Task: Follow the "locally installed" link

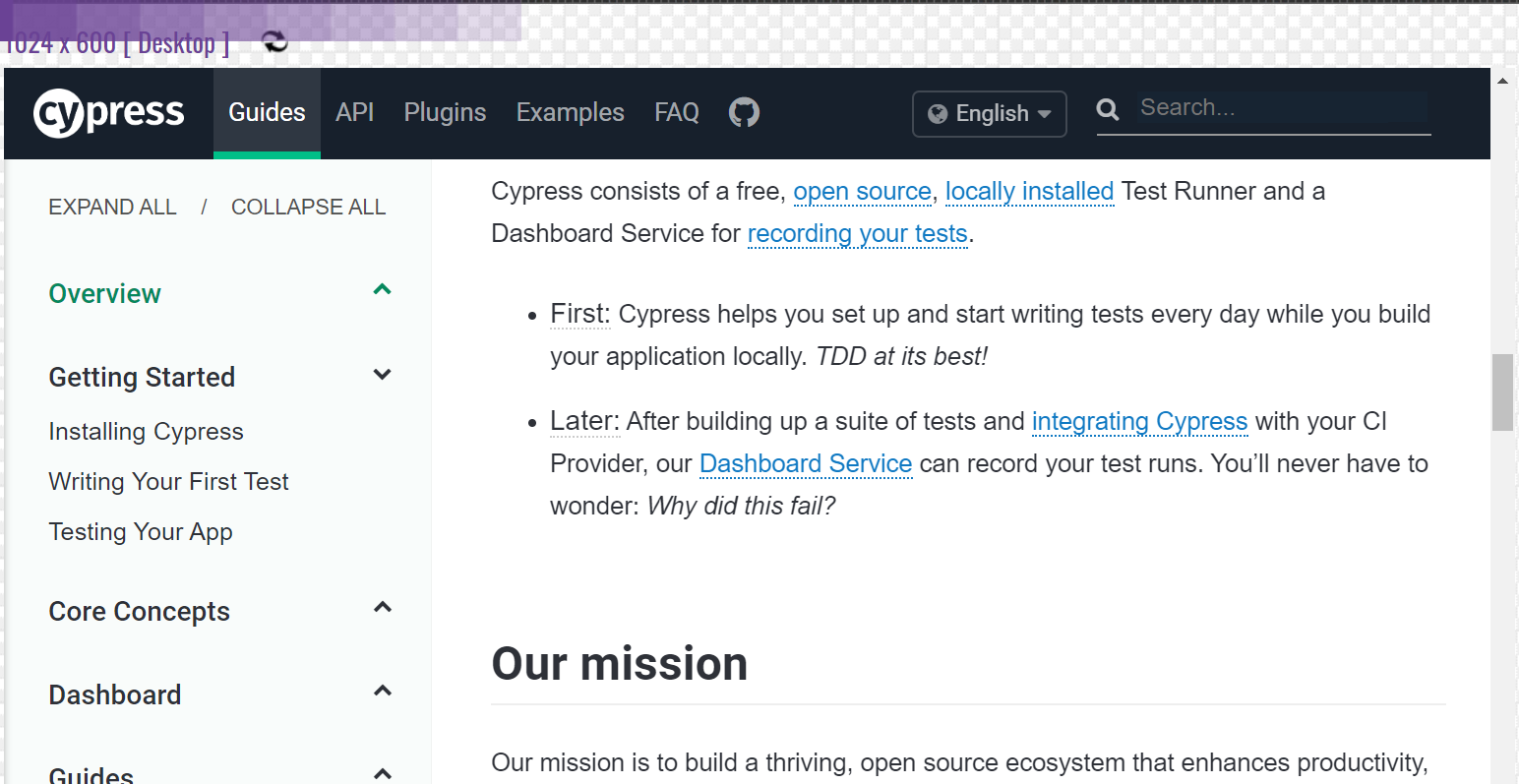Action: (1029, 191)
